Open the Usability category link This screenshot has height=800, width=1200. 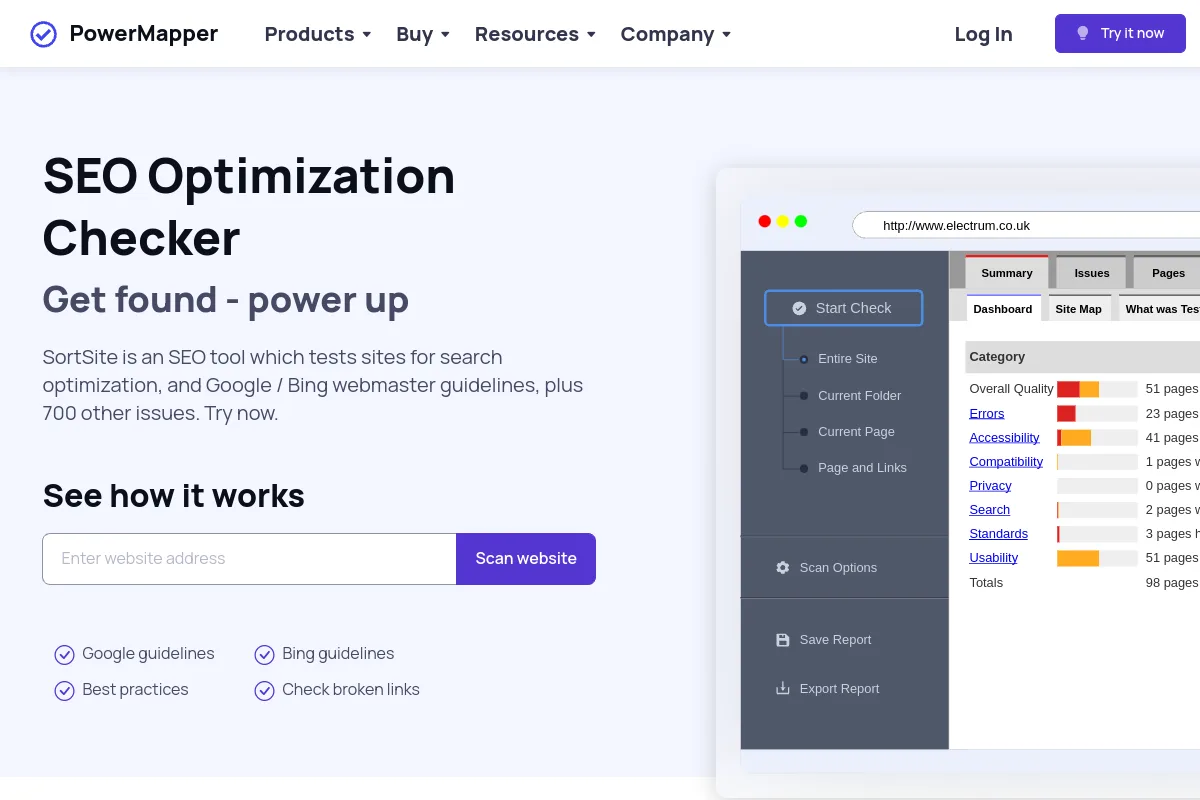[x=993, y=557]
